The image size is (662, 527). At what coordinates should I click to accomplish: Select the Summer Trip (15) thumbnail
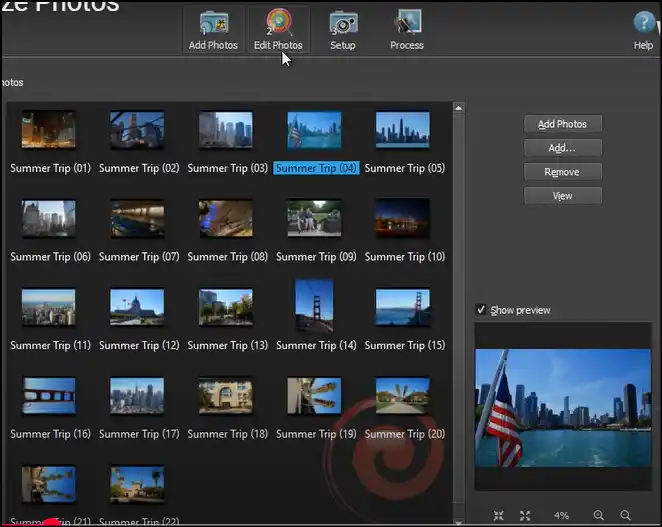coord(403,307)
